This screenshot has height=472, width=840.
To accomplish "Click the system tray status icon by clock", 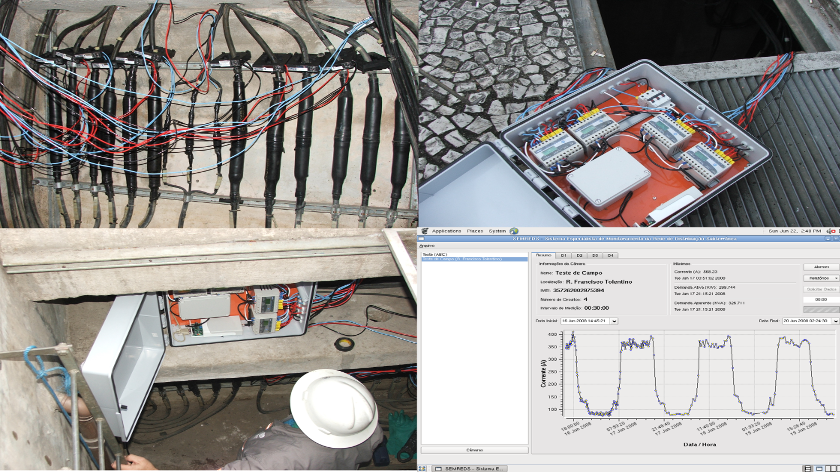I will (x=832, y=231).
